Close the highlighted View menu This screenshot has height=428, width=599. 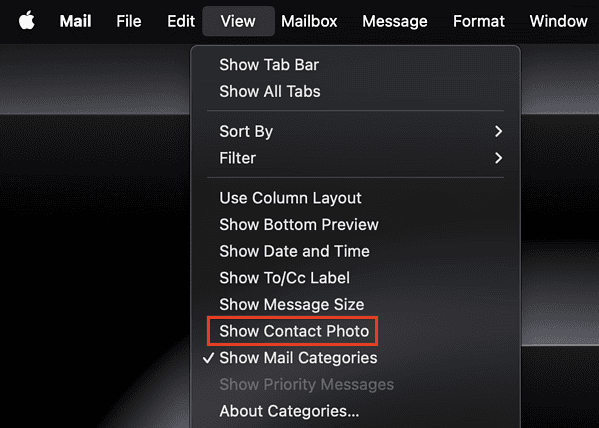238,21
